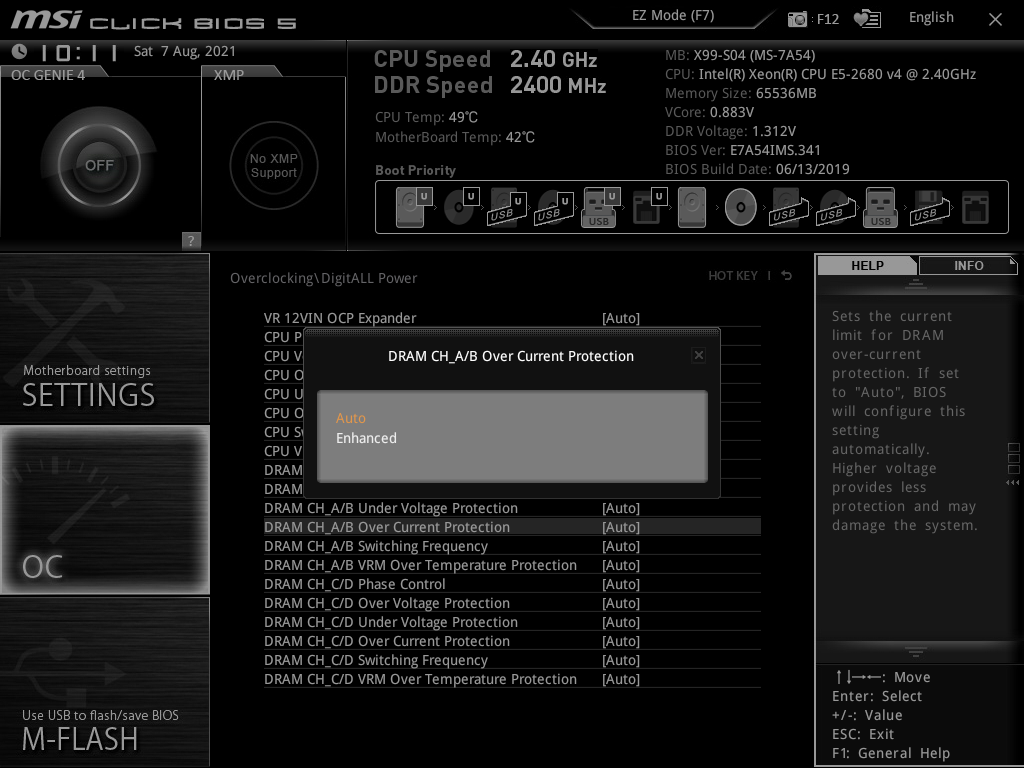Click the back arrow beside HOT KEY

pyautogui.click(x=787, y=276)
